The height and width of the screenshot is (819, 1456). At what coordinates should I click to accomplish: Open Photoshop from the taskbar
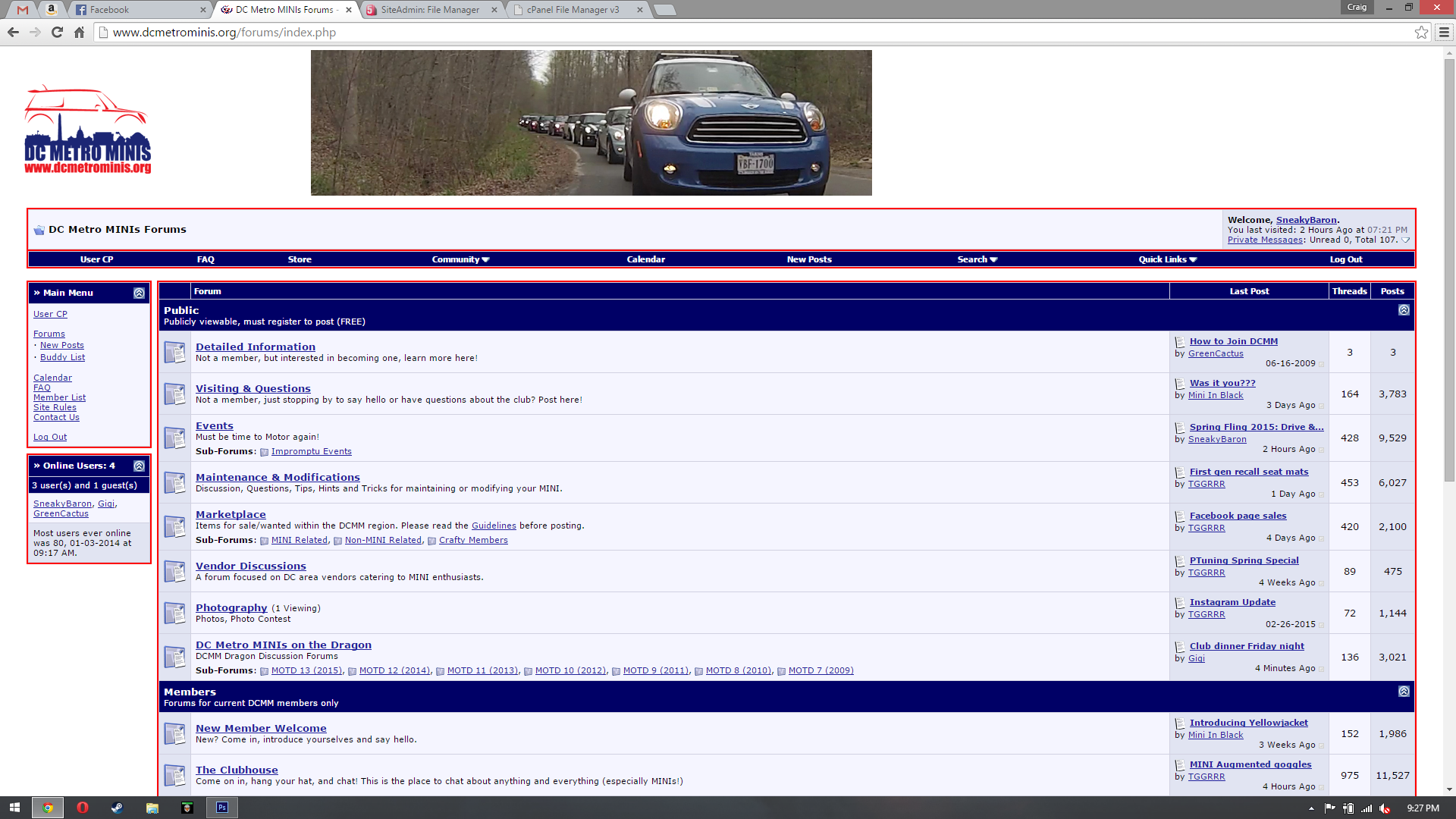pos(222,808)
